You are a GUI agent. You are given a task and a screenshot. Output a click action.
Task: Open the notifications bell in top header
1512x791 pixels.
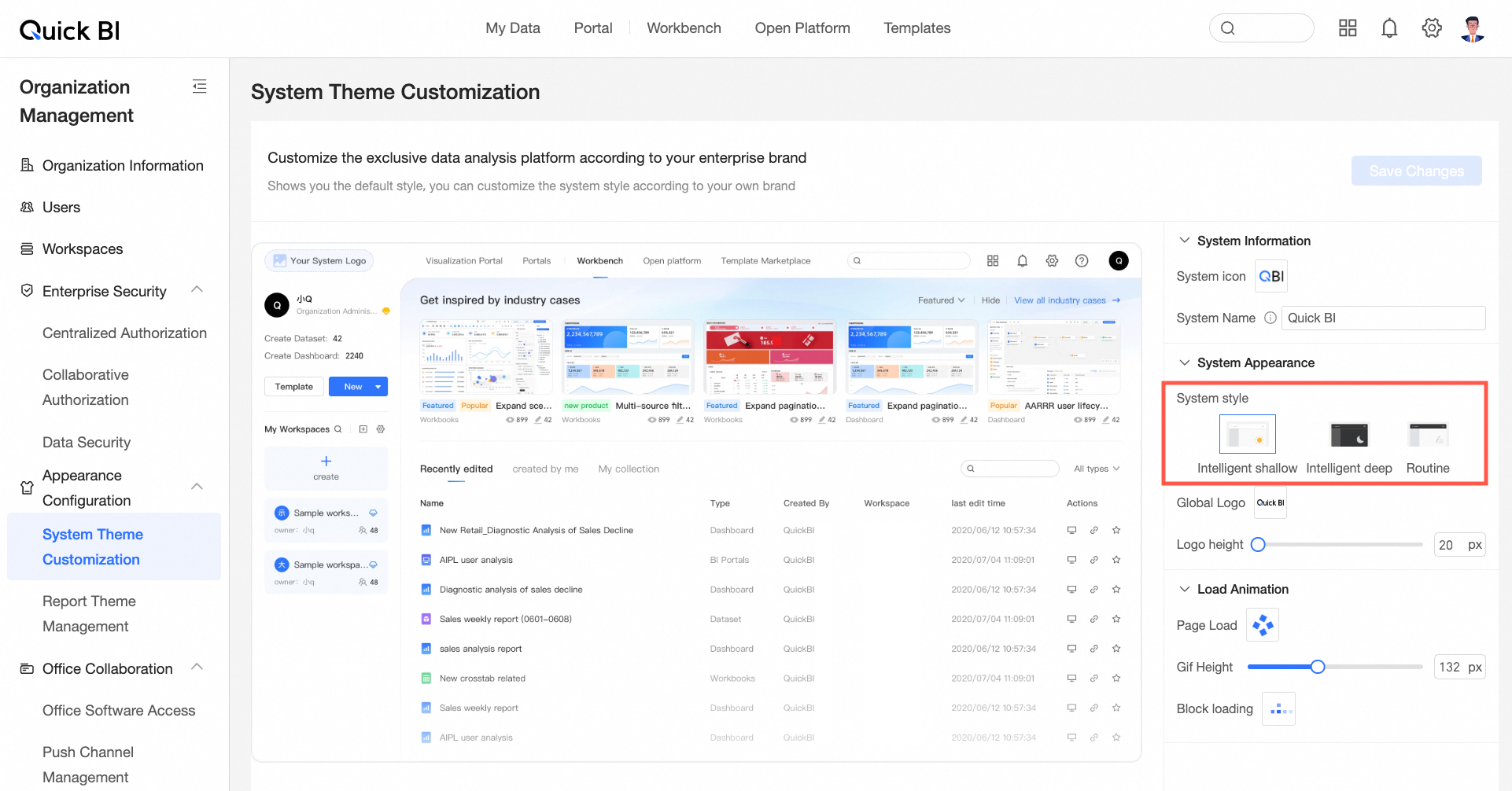point(1389,28)
